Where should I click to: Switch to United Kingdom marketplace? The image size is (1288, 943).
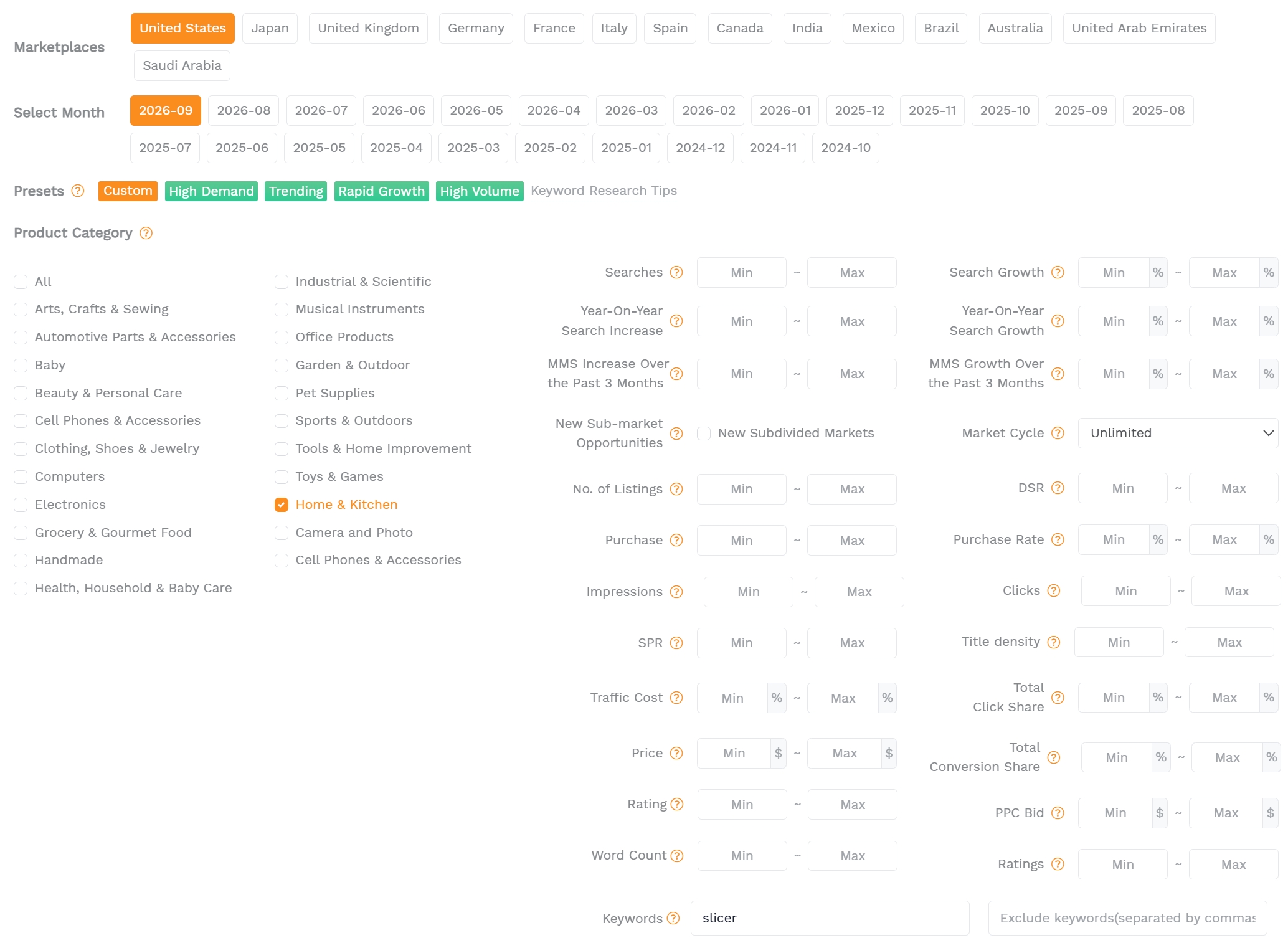368,28
